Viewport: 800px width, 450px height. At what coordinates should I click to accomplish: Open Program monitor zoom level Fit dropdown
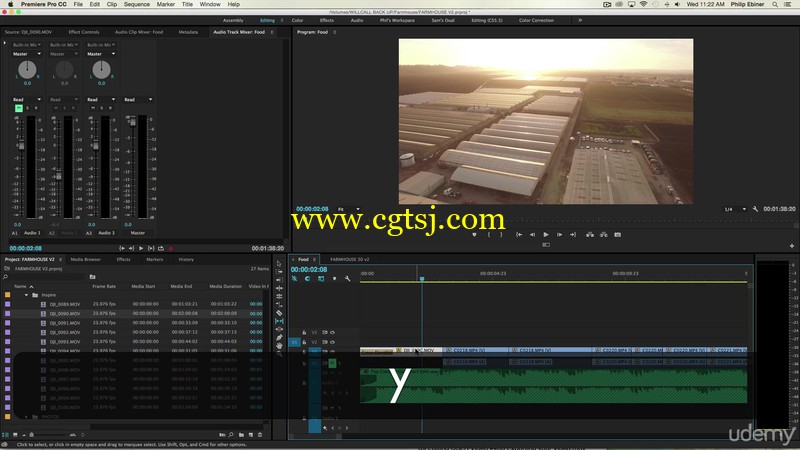[x=349, y=209]
